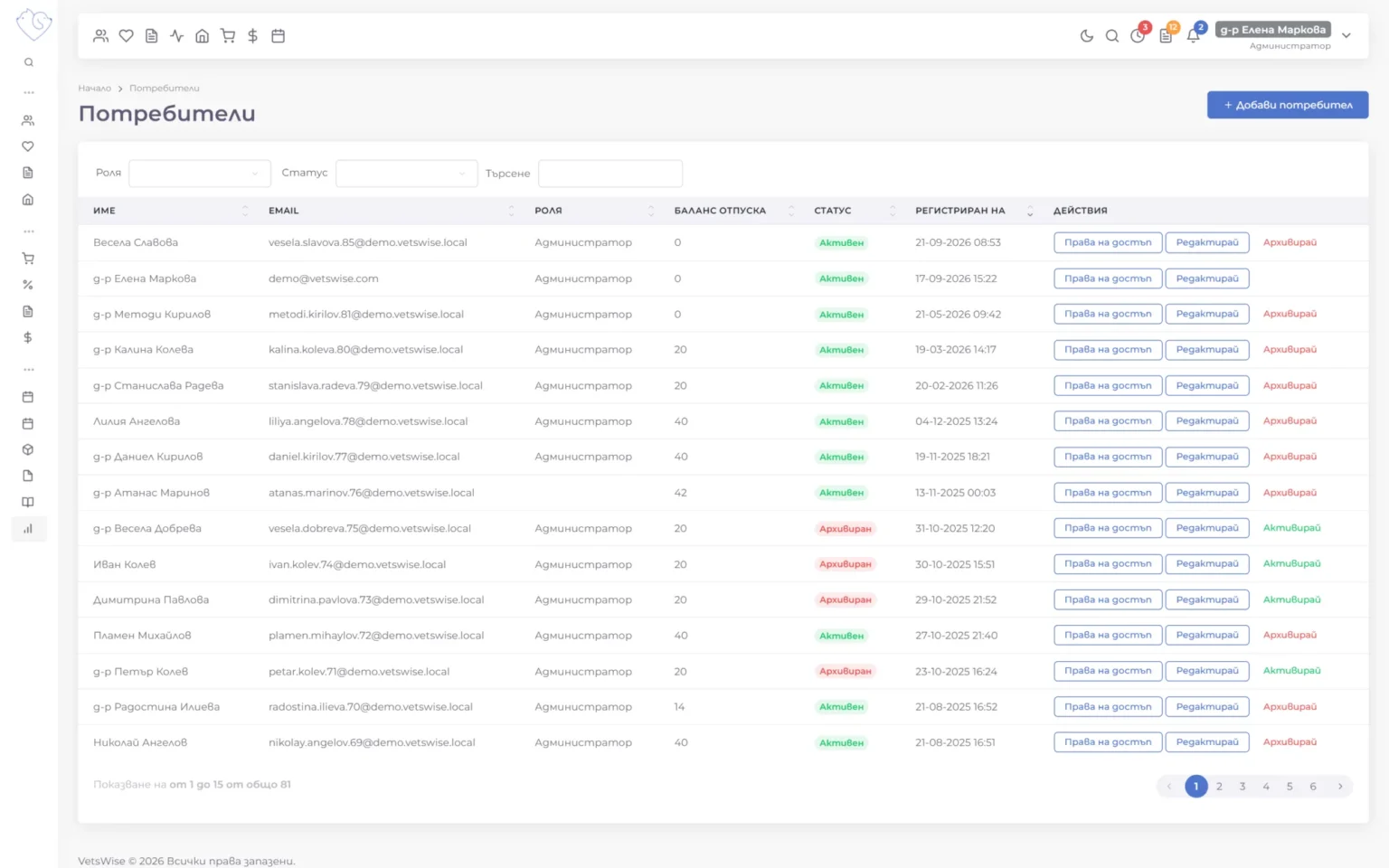1389x868 pixels.
Task: Expand the г-р Елена Маркова account menu
Action: [x=1284, y=36]
